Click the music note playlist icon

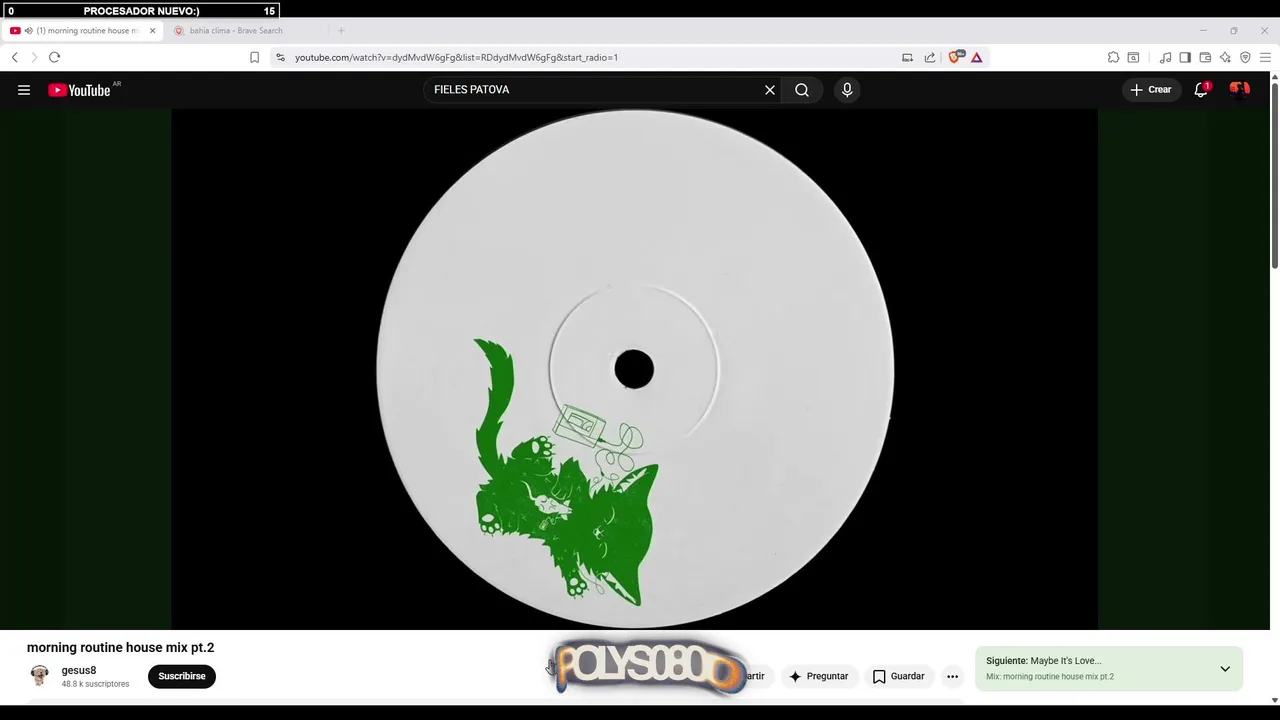click(x=1165, y=58)
